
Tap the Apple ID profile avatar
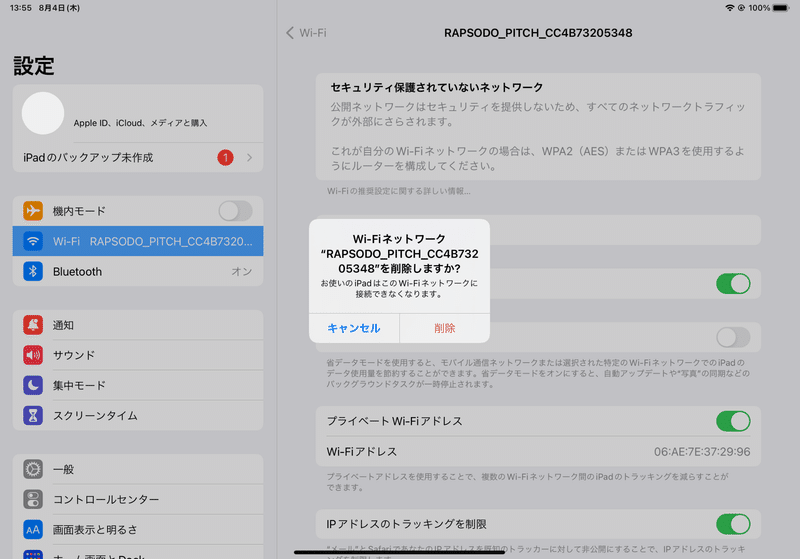pyautogui.click(x=43, y=113)
